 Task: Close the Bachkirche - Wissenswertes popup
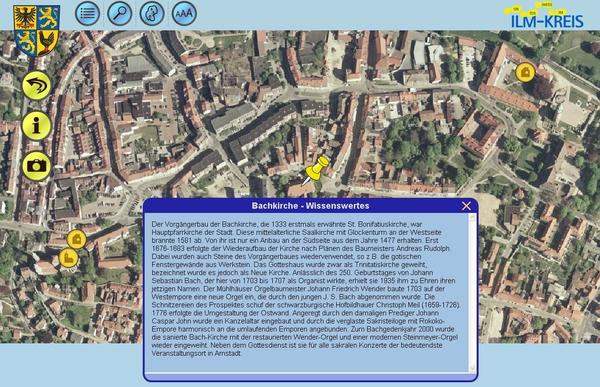point(466,206)
